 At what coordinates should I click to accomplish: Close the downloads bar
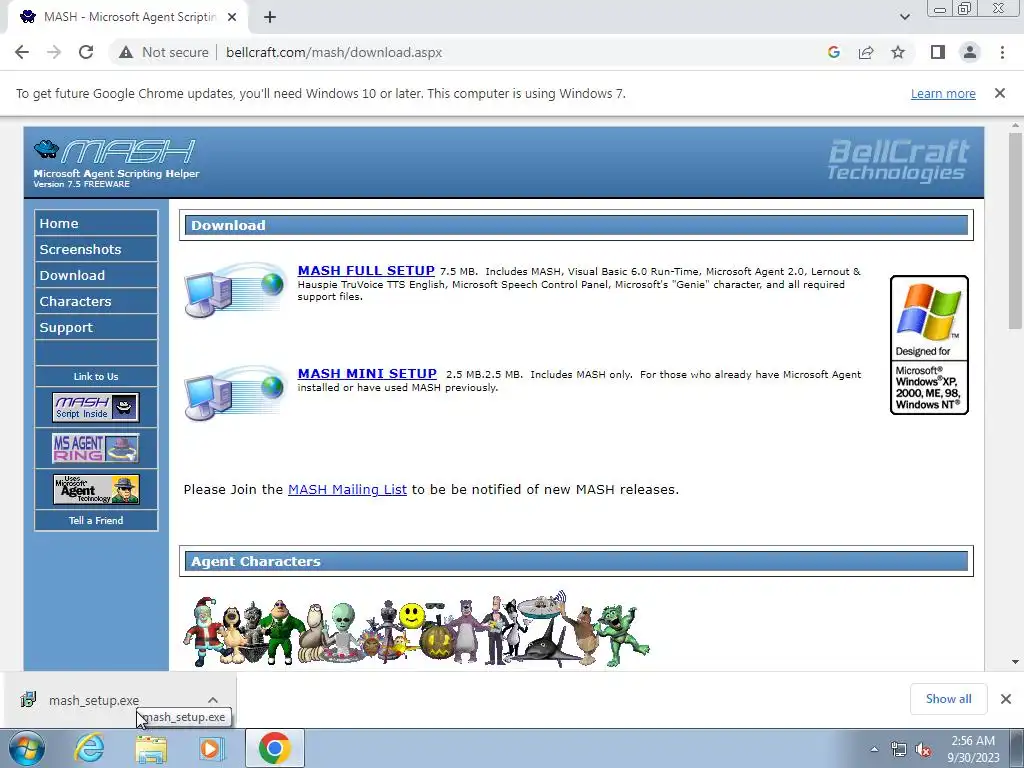tap(1006, 699)
